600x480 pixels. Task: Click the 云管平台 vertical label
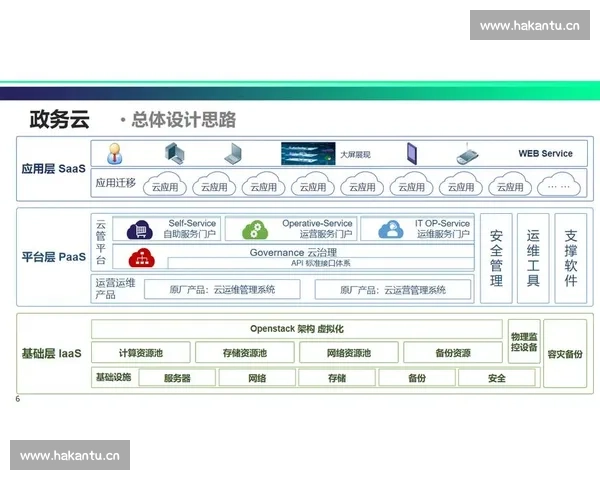(101, 242)
